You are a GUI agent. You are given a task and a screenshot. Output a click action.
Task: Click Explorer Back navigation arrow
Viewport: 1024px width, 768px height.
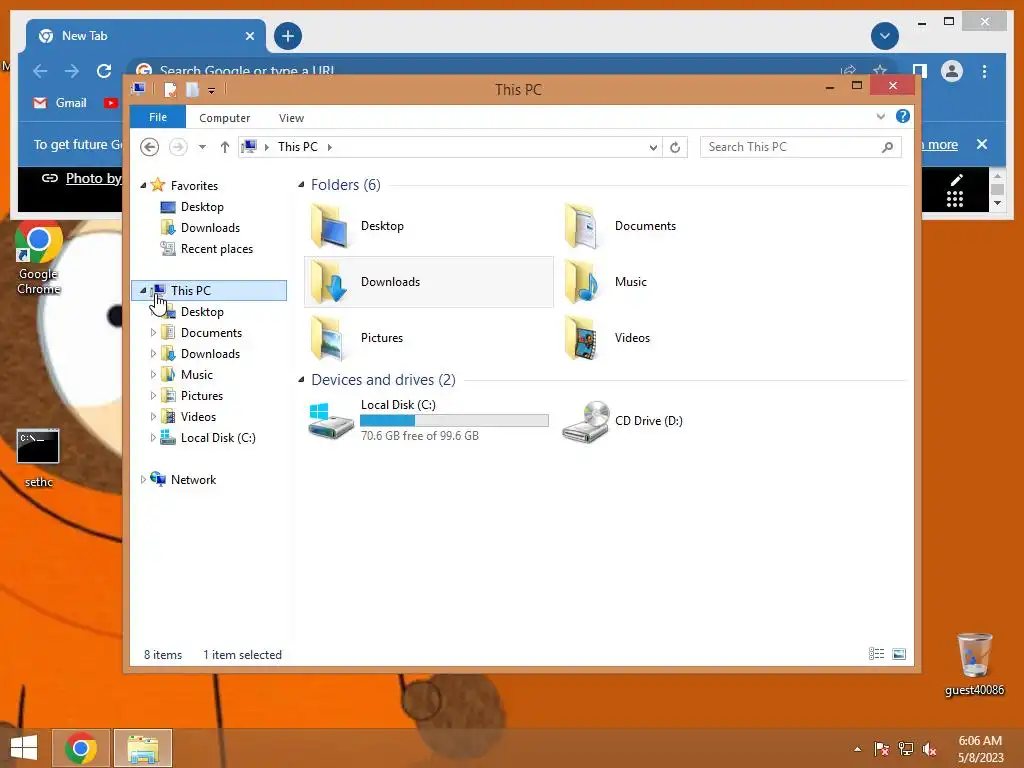pyautogui.click(x=150, y=147)
